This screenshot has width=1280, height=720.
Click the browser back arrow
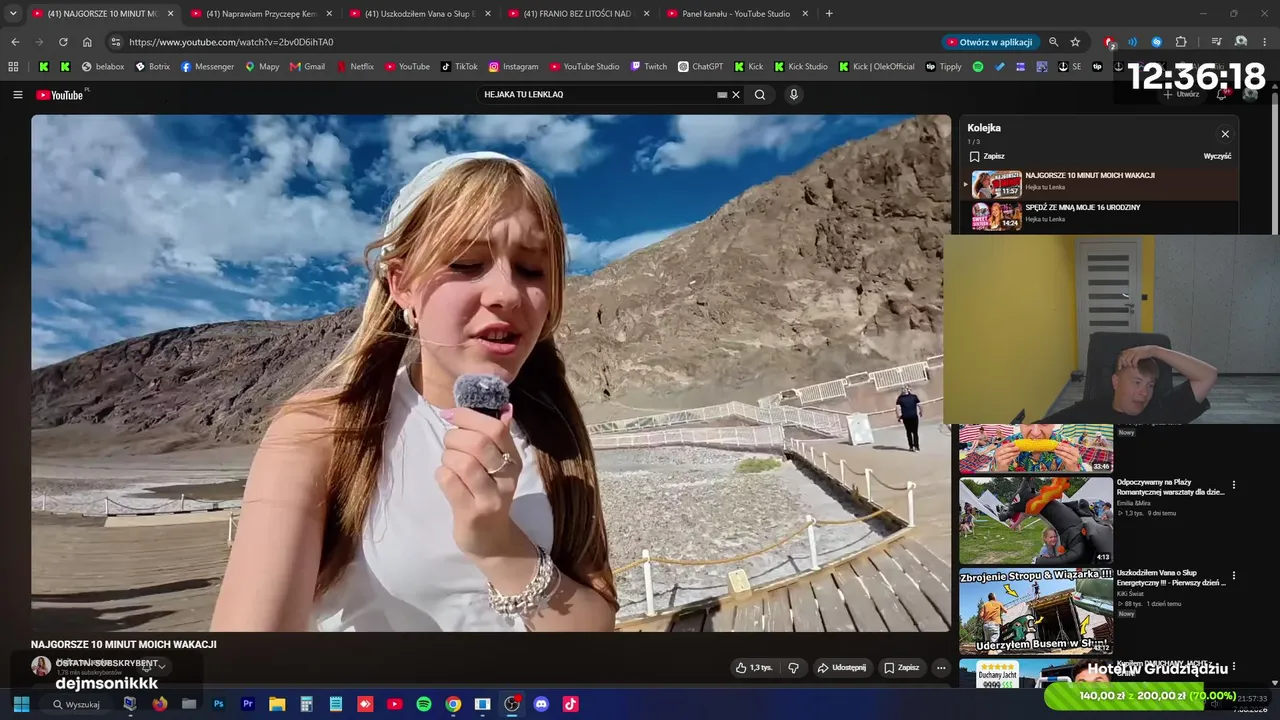[x=15, y=42]
